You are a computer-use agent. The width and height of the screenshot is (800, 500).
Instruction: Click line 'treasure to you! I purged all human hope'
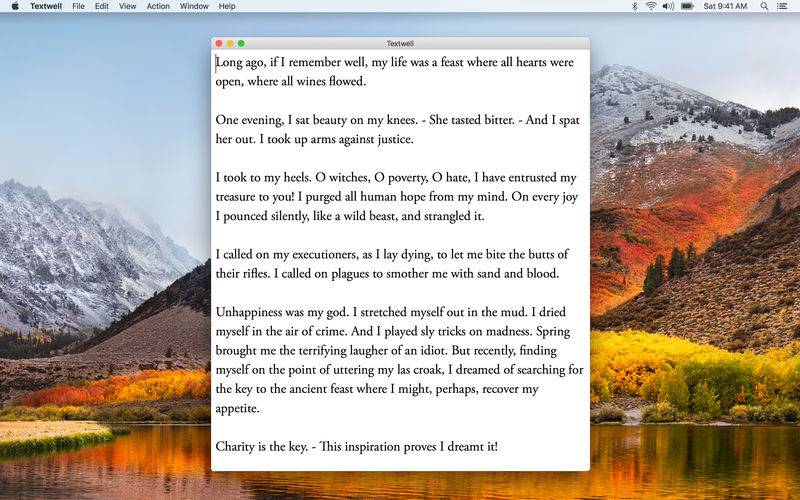[x=396, y=197]
